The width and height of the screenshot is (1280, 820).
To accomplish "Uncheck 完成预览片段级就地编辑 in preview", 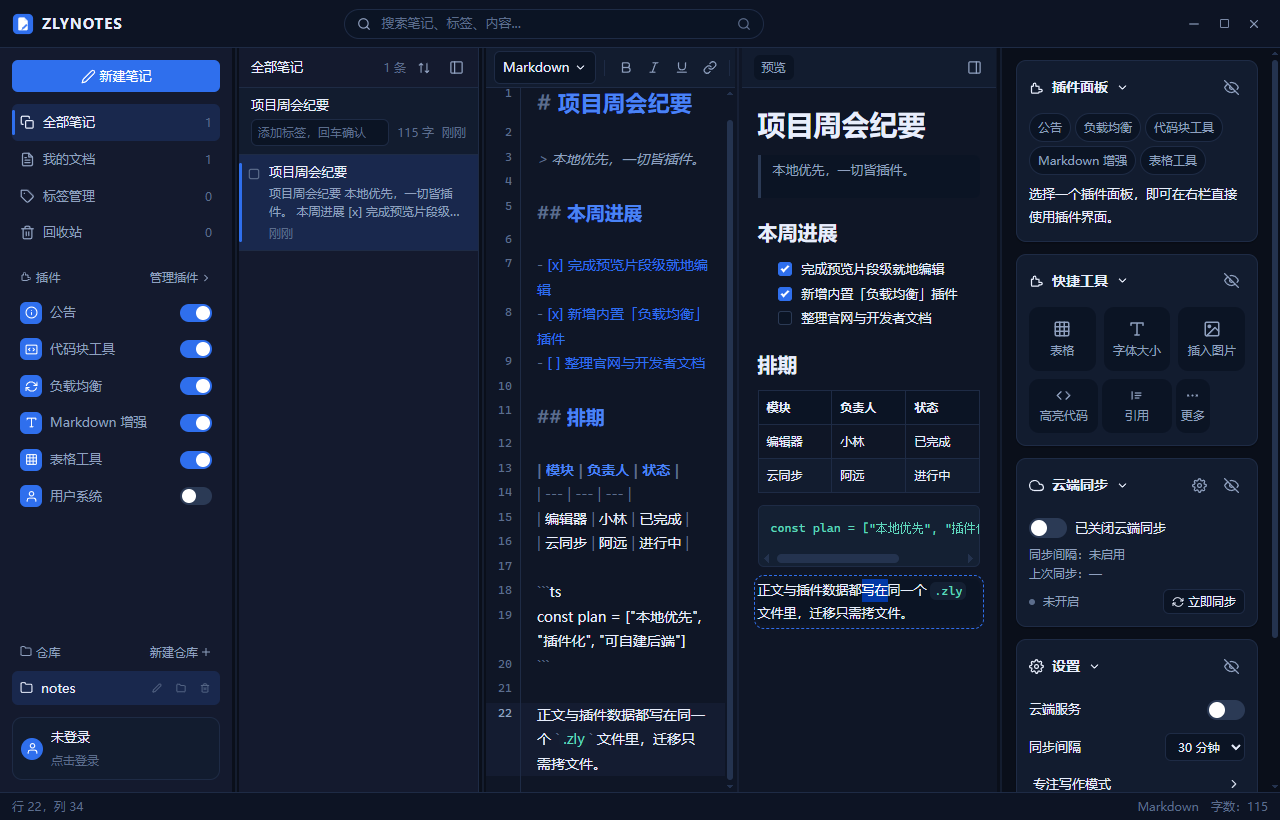I will coord(785,269).
